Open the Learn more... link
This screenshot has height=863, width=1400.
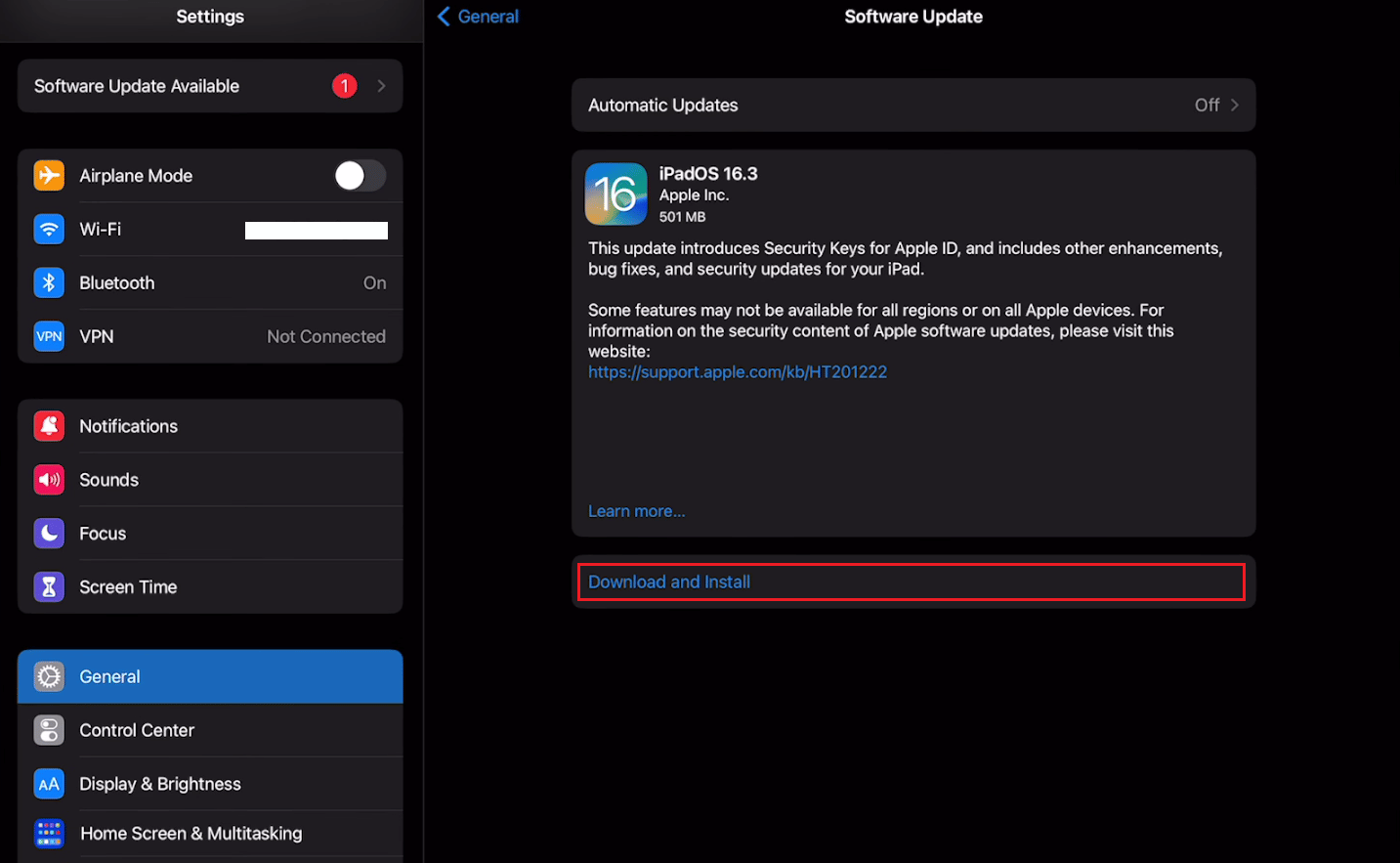pos(636,511)
